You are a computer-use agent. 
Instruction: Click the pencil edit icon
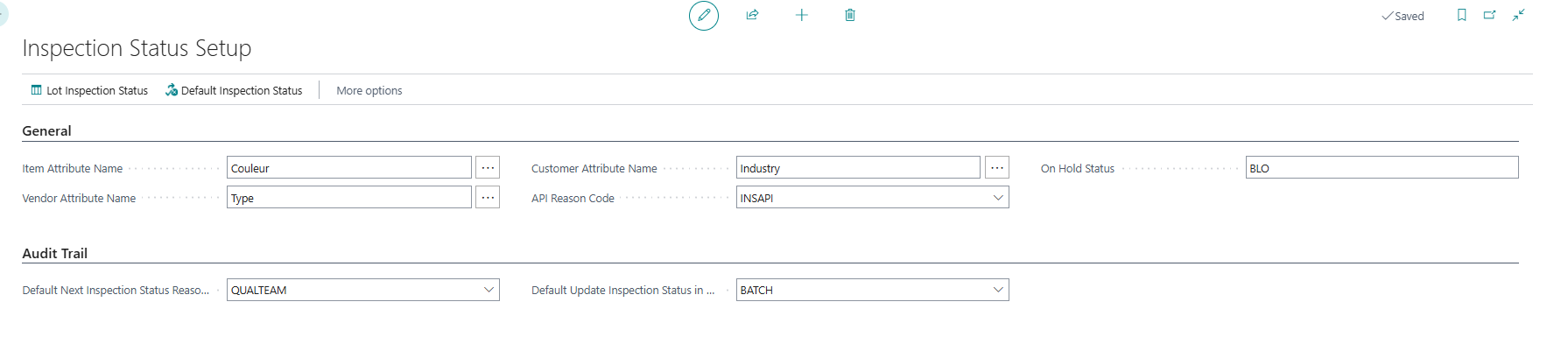(x=703, y=16)
